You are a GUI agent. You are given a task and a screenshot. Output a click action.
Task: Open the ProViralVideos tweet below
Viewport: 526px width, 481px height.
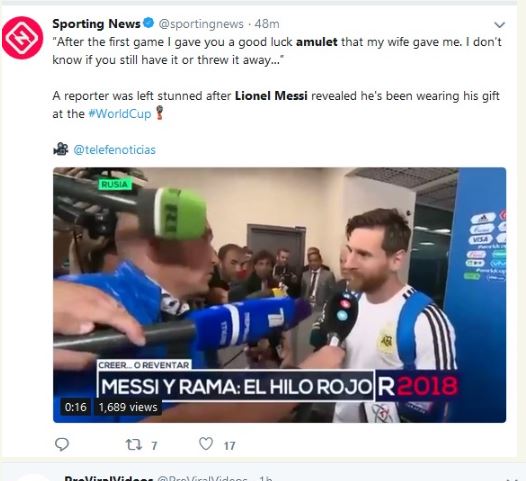click(263, 475)
